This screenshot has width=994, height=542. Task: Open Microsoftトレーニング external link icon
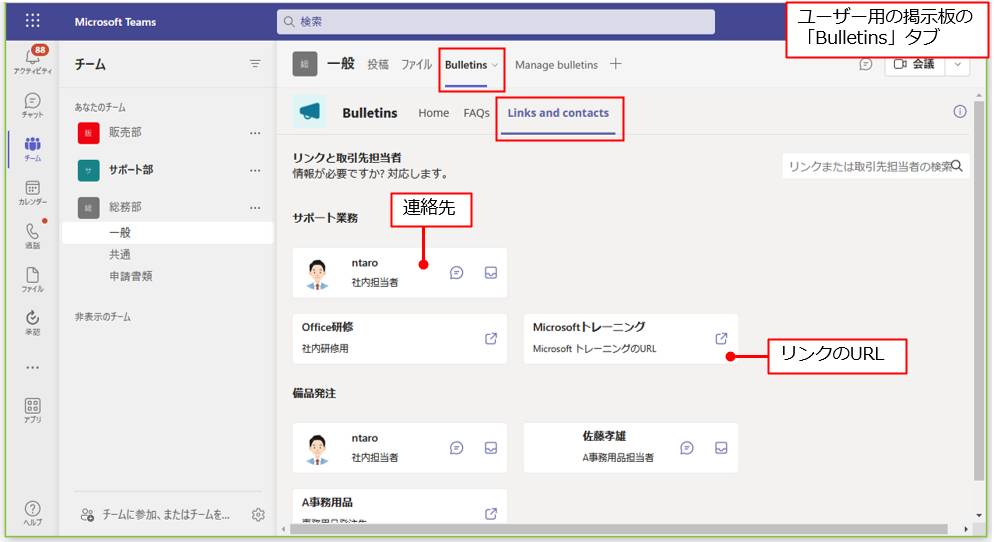(721, 339)
